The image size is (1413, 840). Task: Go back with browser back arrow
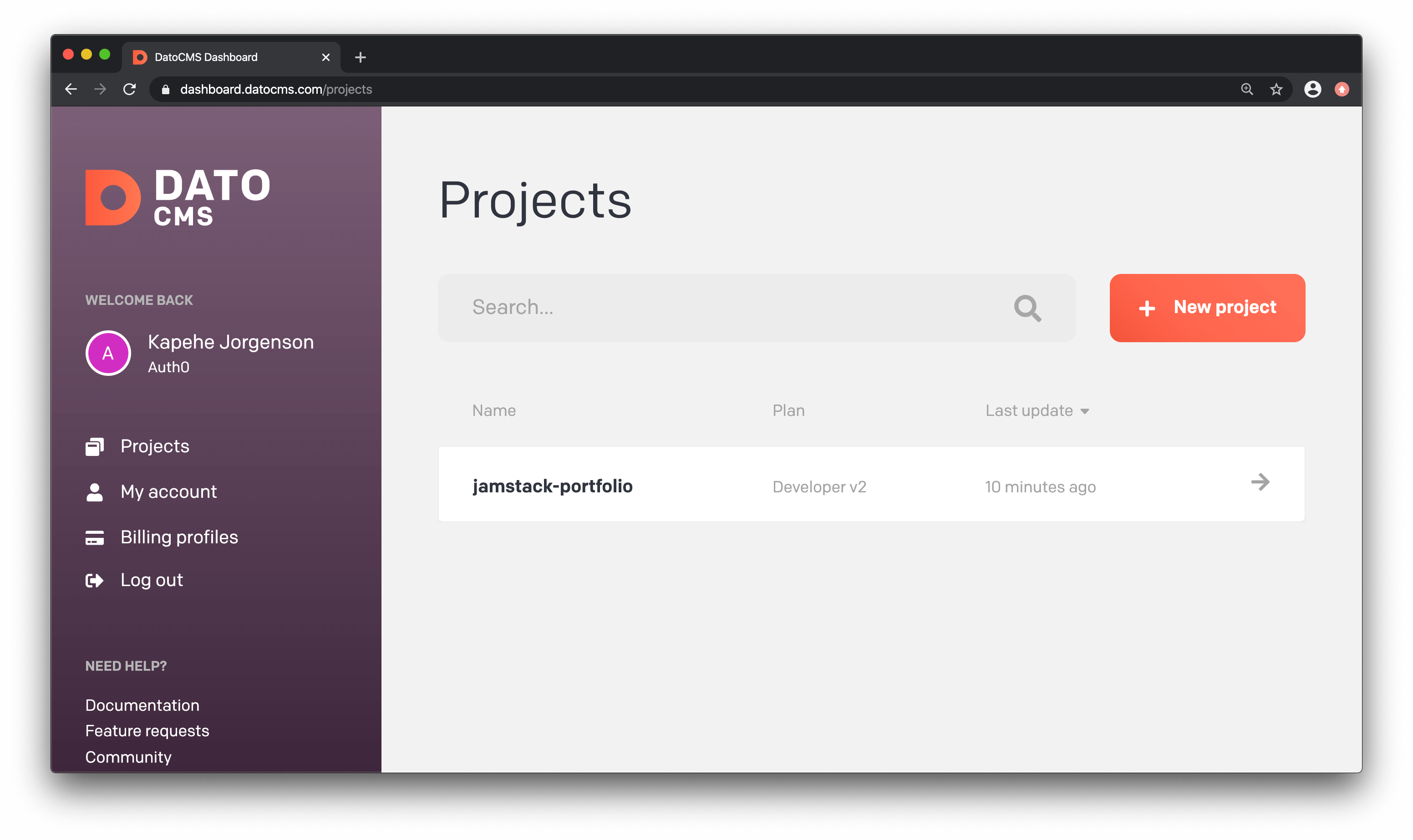[x=71, y=90]
